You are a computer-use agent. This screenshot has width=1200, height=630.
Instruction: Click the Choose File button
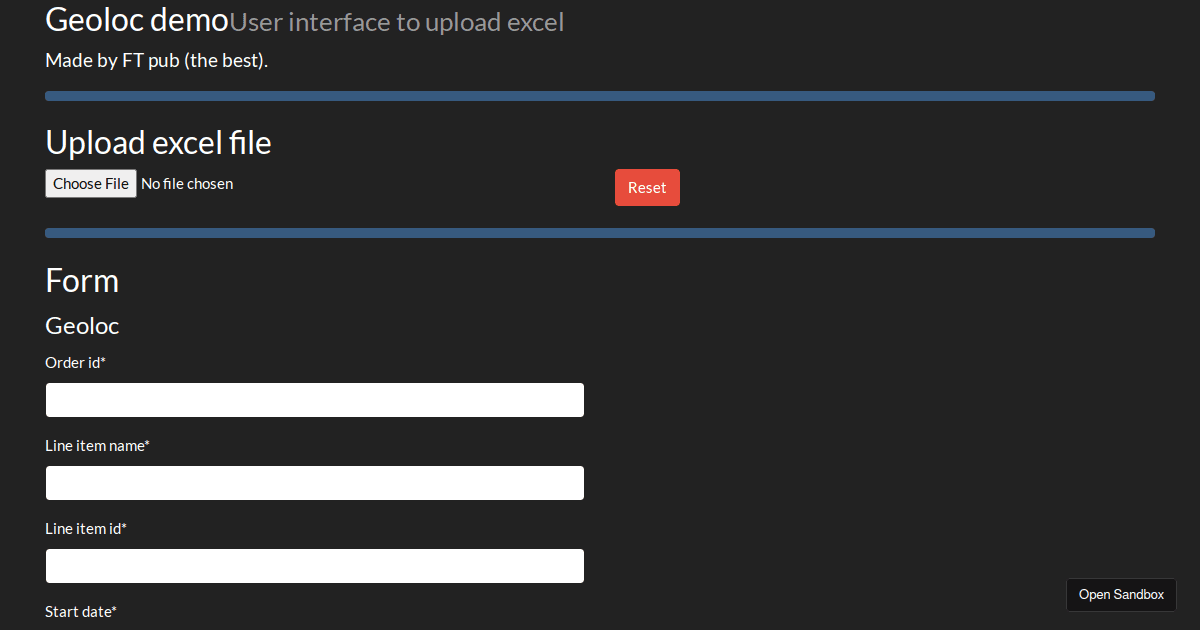pyautogui.click(x=90, y=183)
